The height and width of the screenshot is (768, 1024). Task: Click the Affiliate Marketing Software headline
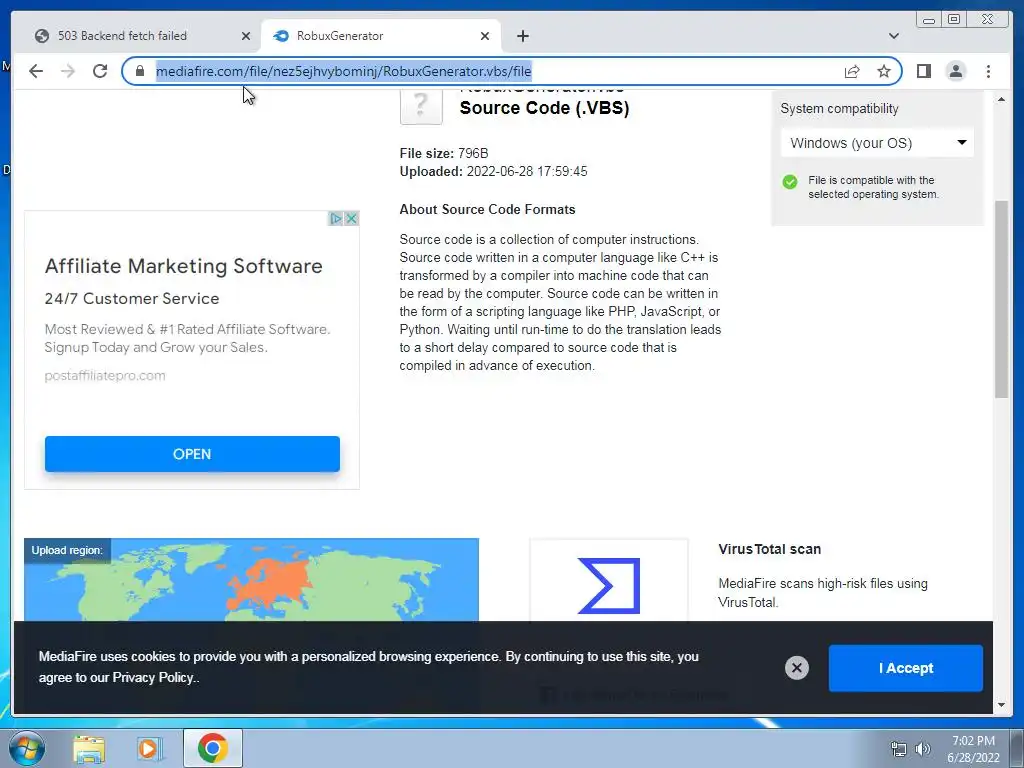(x=184, y=266)
